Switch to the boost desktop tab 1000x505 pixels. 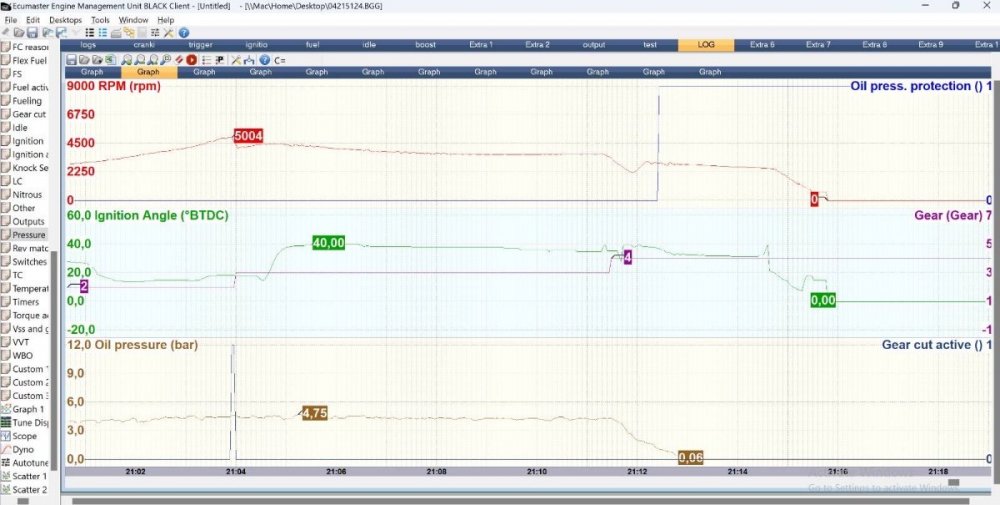[425, 45]
